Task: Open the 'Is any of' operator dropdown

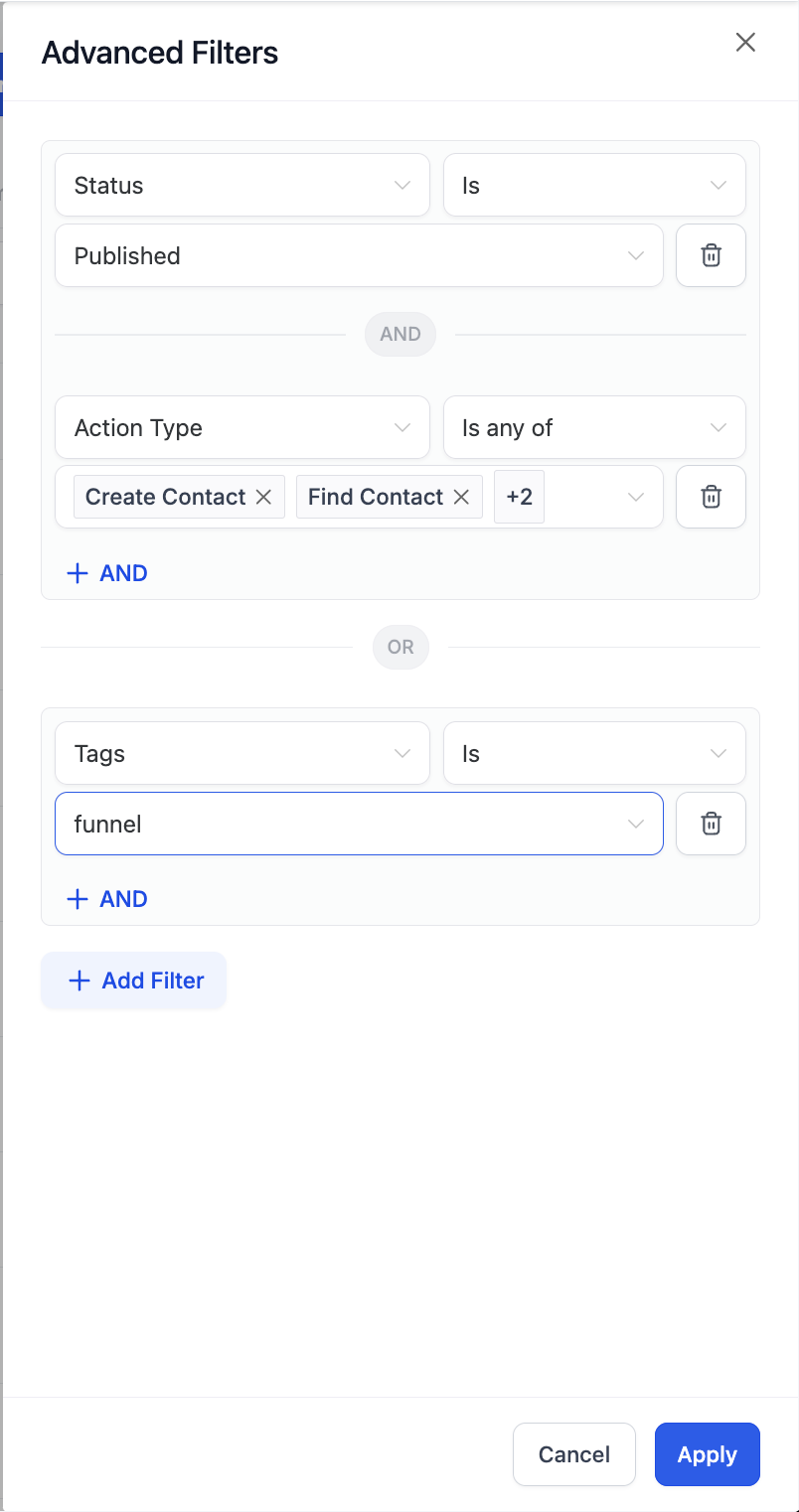Action: [593, 428]
